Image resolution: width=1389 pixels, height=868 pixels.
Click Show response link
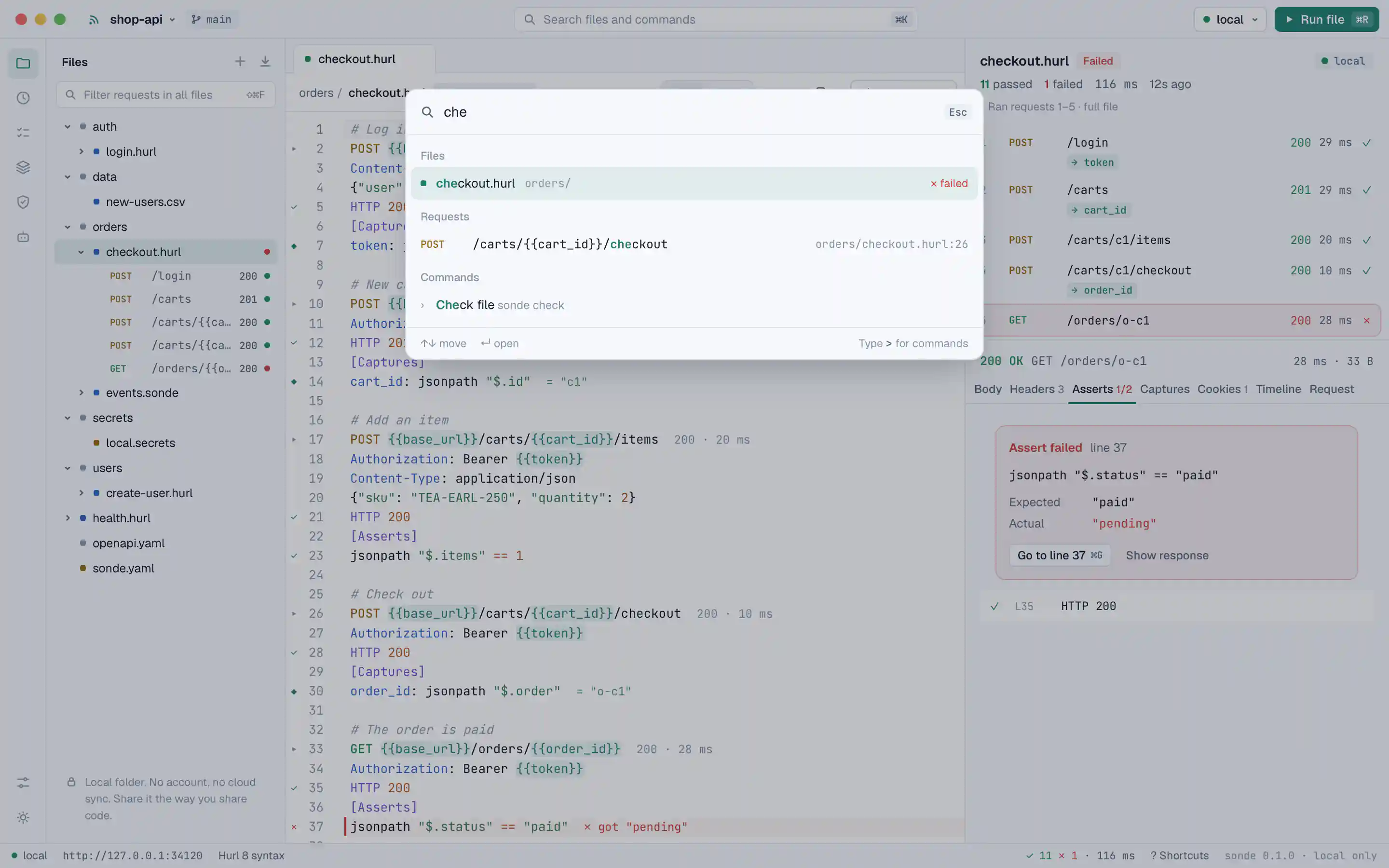1167,555
